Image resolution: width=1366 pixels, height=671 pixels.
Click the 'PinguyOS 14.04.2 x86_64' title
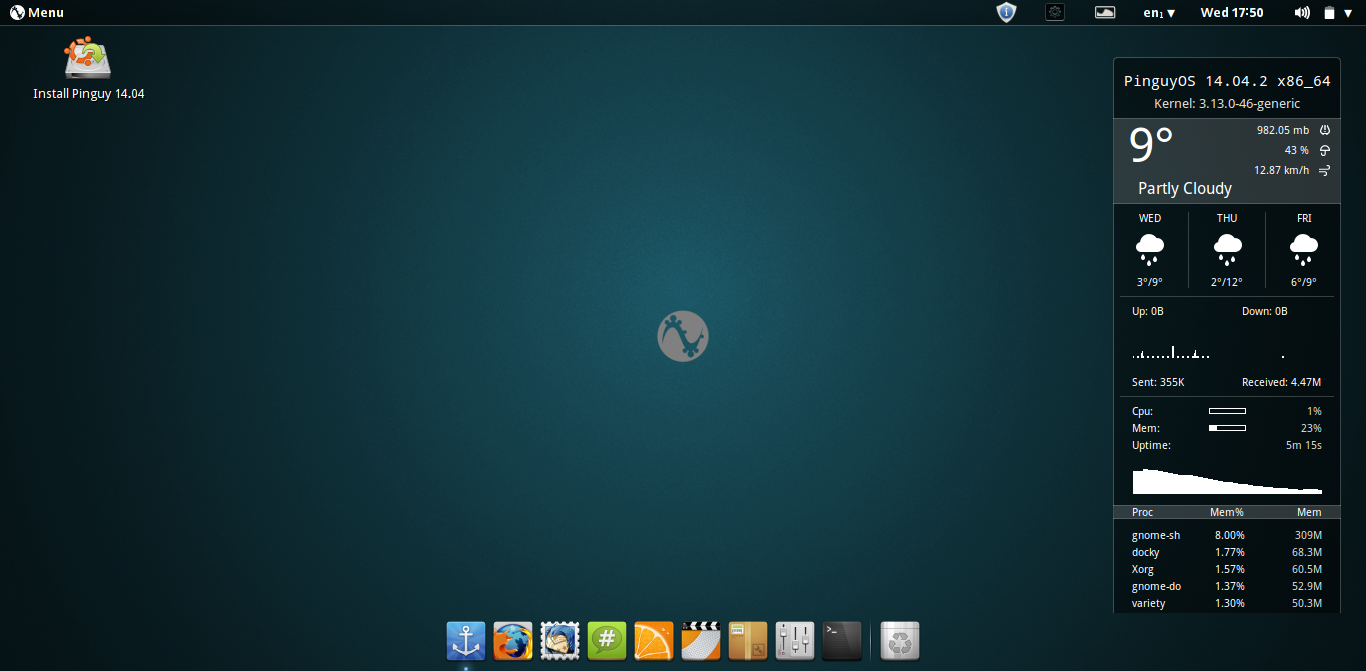pyautogui.click(x=1227, y=81)
